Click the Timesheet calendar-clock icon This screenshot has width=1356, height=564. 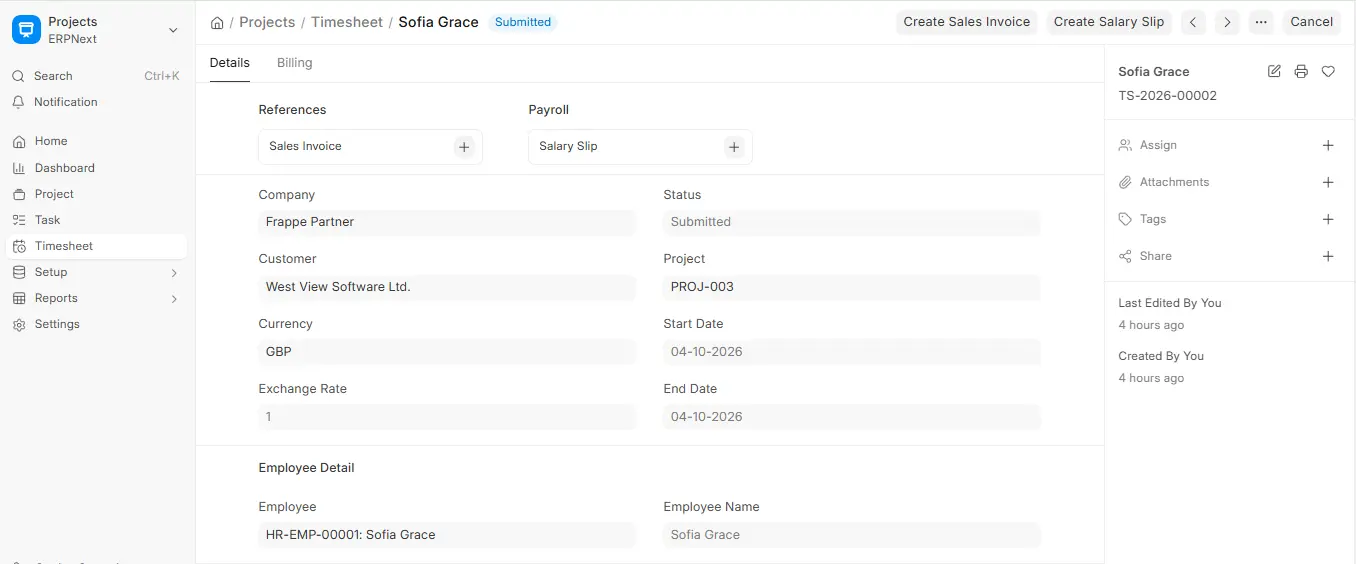click(x=18, y=246)
